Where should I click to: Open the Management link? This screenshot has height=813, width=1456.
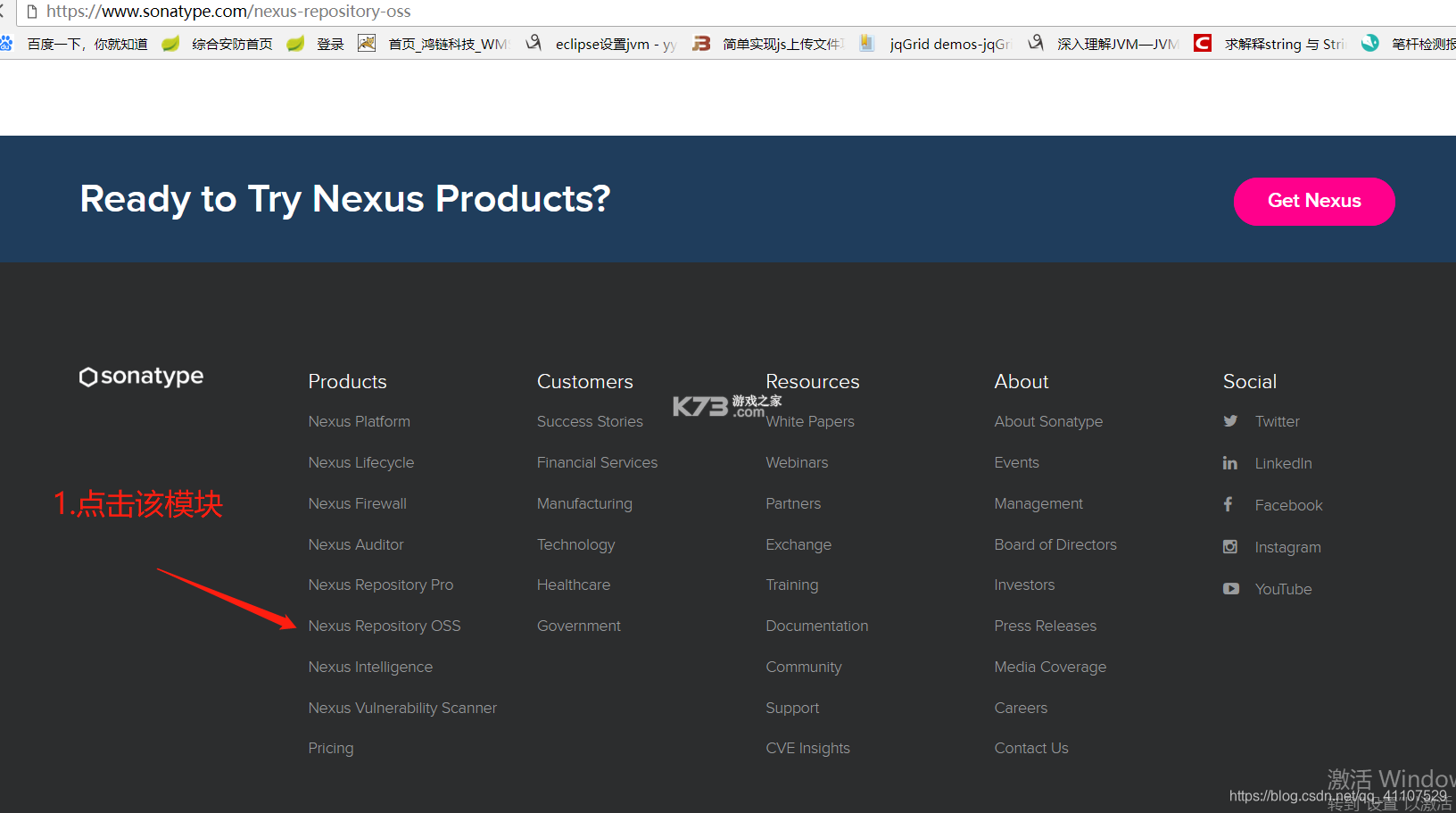click(1038, 503)
